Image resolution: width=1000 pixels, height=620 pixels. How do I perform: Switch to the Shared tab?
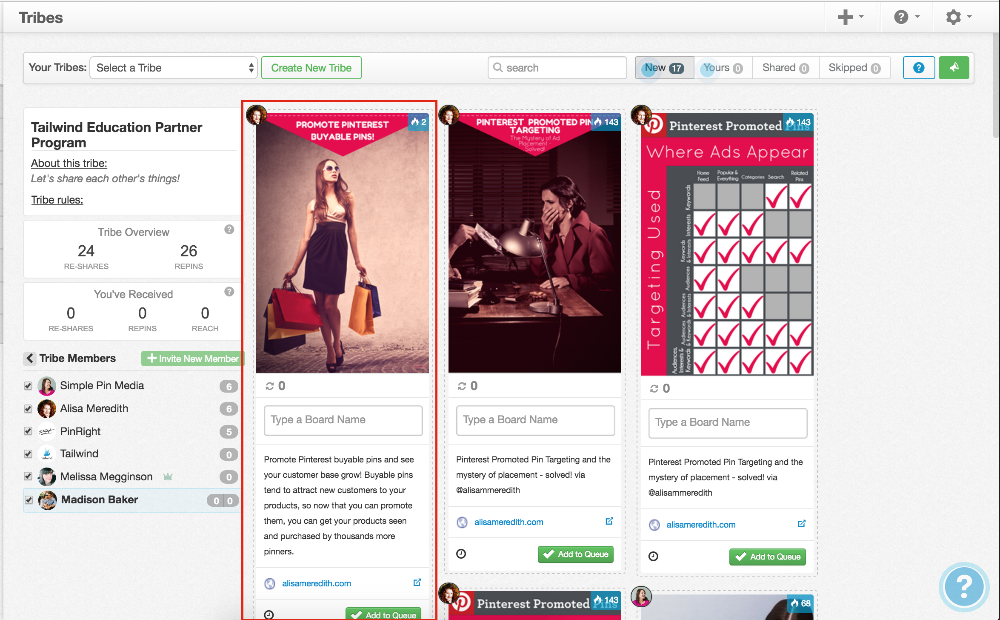tap(785, 68)
